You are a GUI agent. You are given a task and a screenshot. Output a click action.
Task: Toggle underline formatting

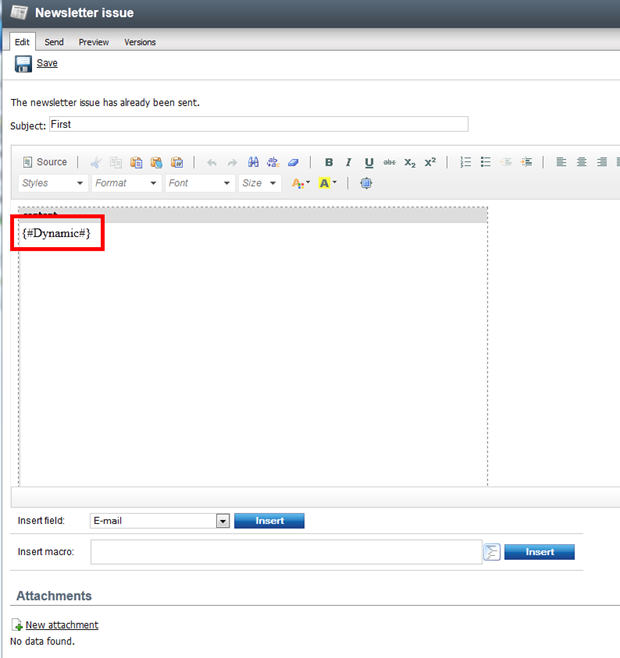tap(369, 162)
